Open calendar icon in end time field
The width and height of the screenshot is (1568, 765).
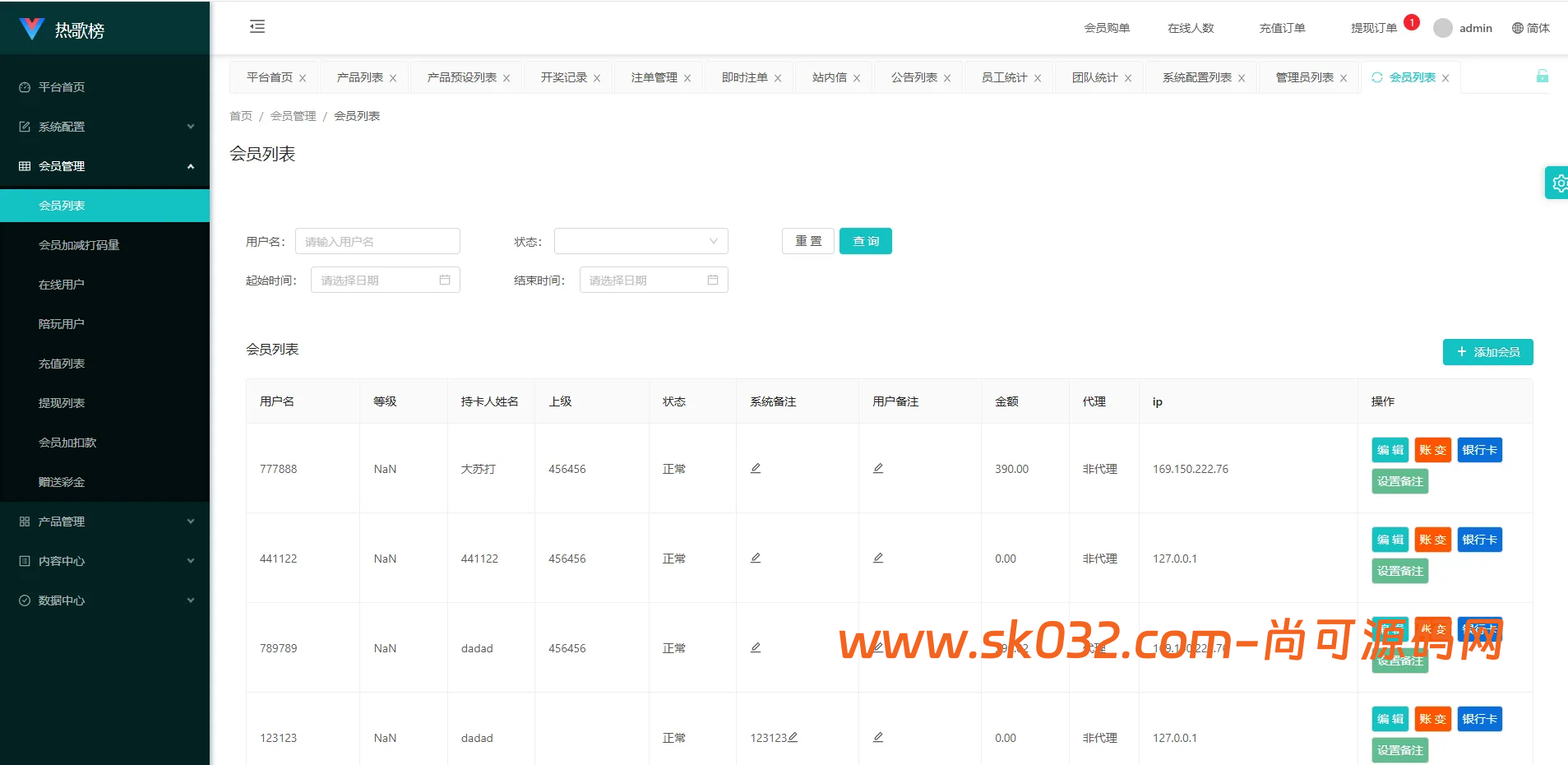(713, 280)
